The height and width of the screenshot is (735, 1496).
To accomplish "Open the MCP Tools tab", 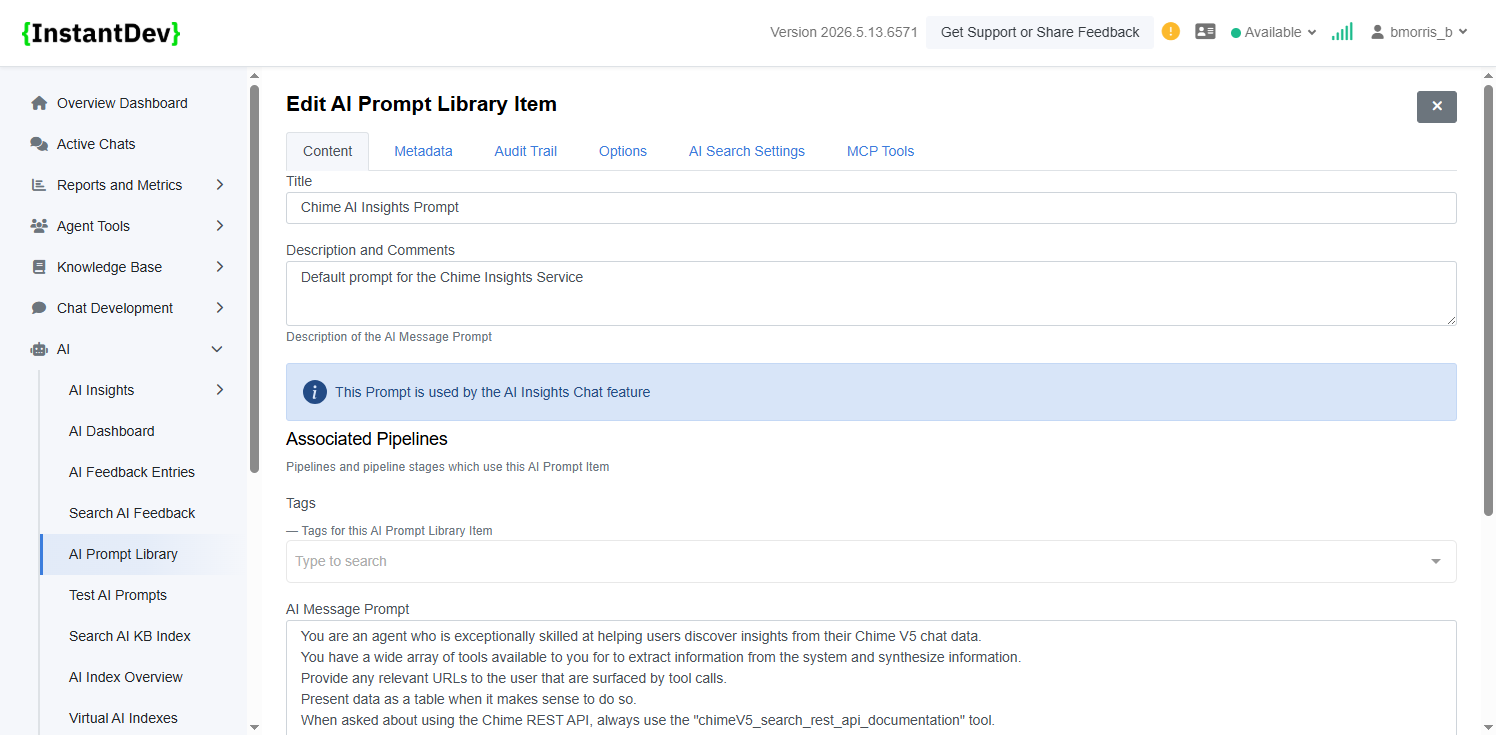I will (881, 151).
